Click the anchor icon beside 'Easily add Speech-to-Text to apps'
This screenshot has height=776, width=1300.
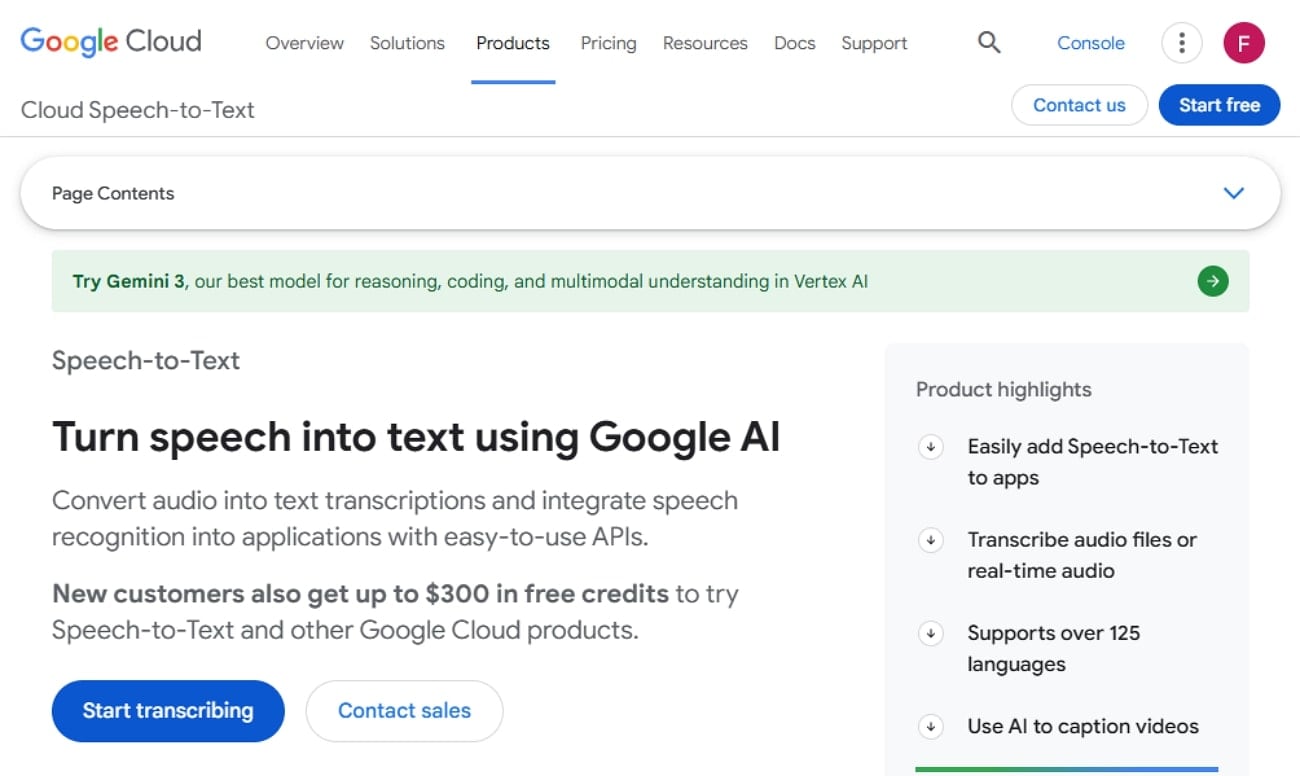[930, 447]
